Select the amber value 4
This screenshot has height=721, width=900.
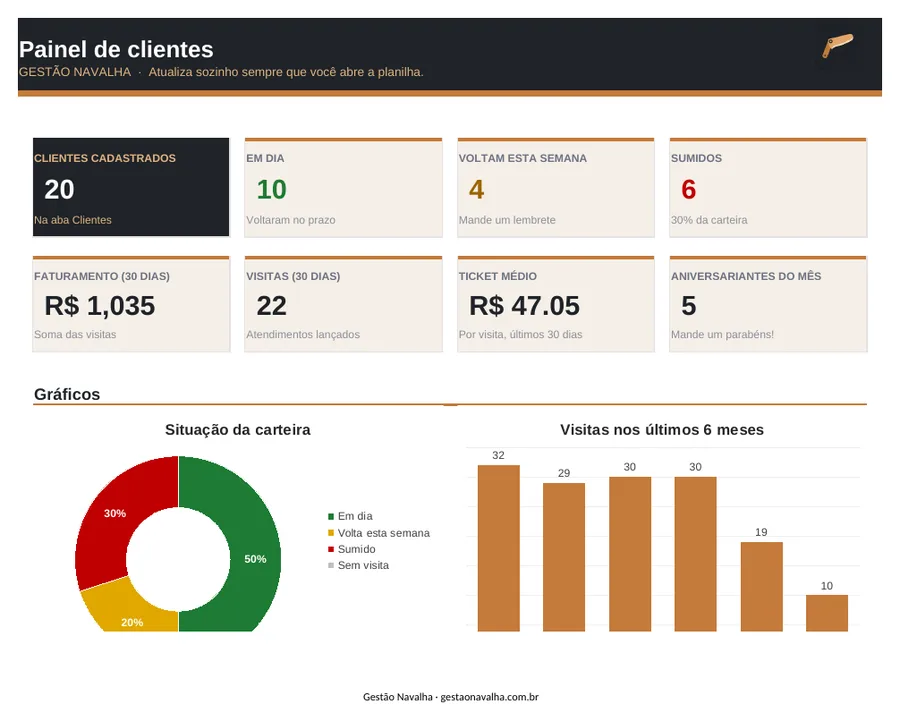[476, 189]
